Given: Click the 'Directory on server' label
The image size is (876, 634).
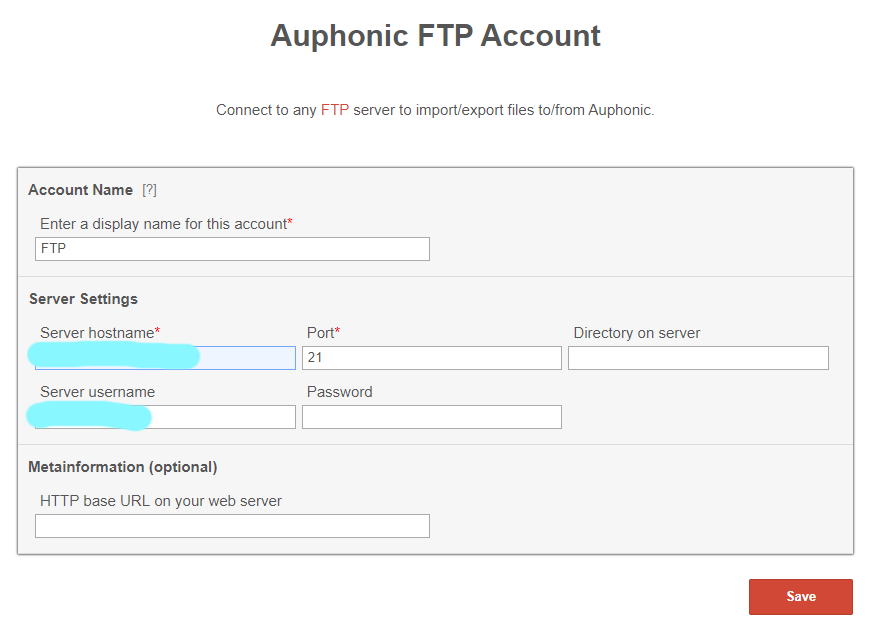Looking at the screenshot, I should (636, 333).
